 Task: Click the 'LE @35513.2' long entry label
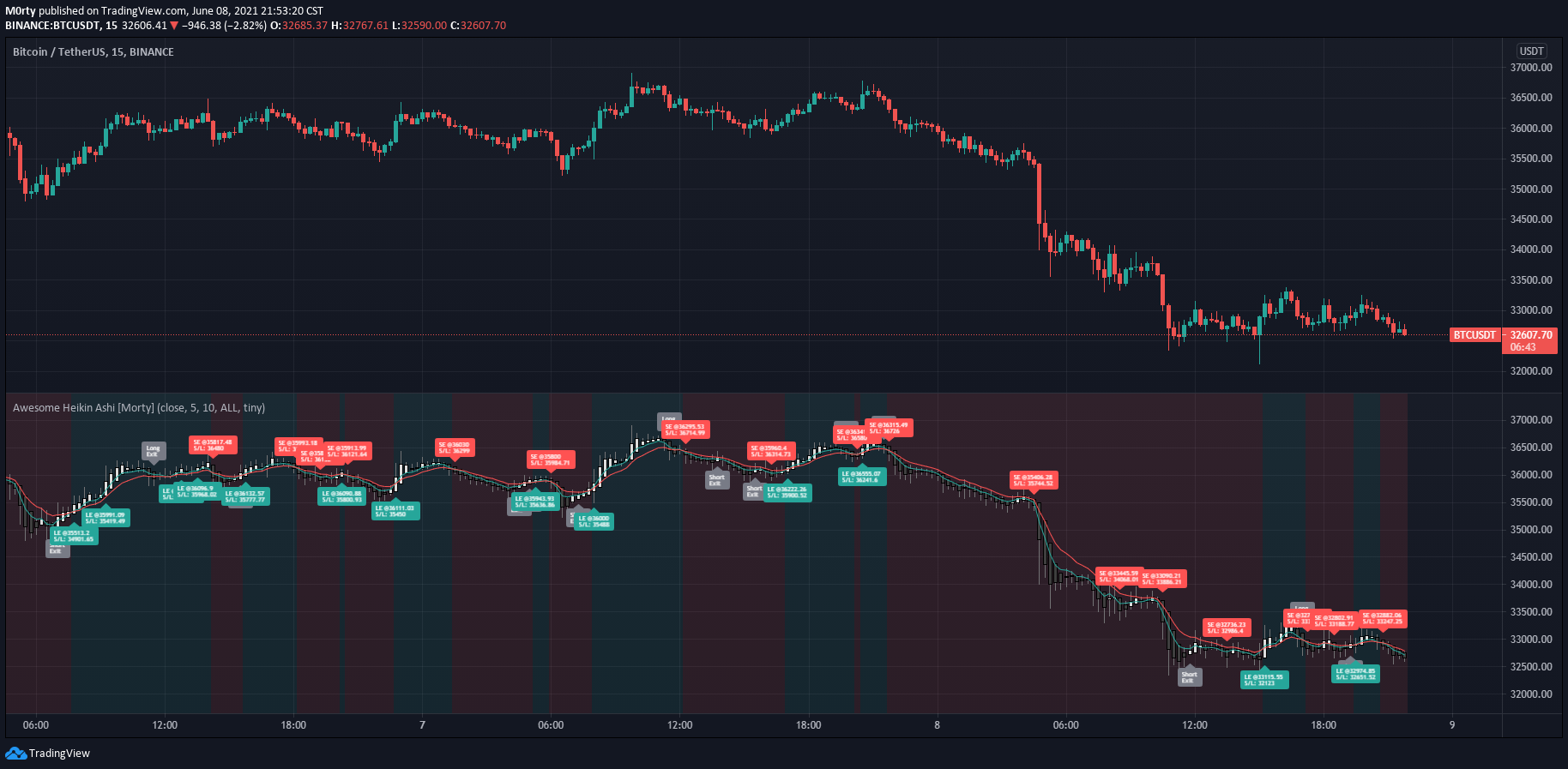tap(74, 536)
